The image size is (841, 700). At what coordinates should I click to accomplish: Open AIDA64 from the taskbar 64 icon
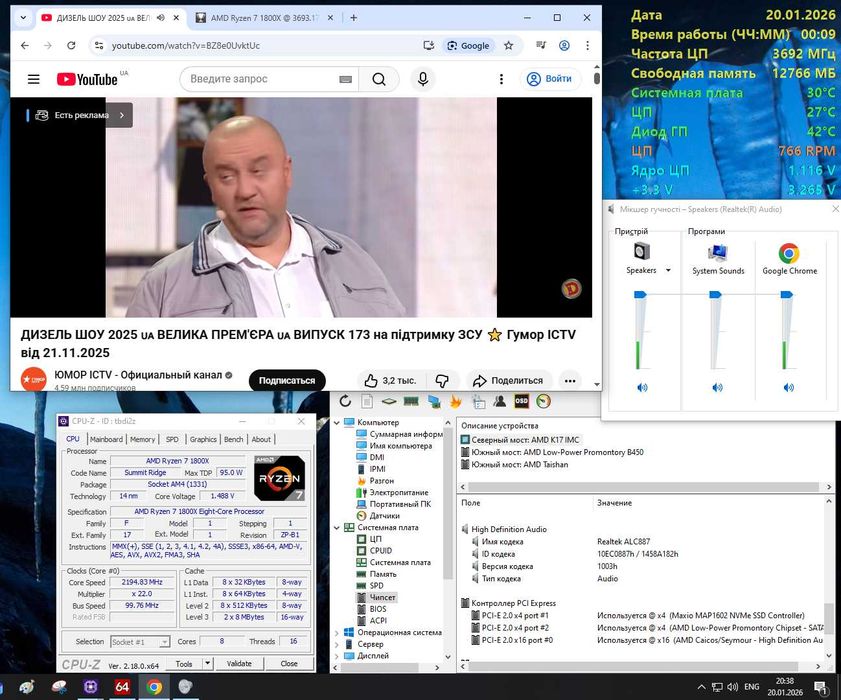122,686
